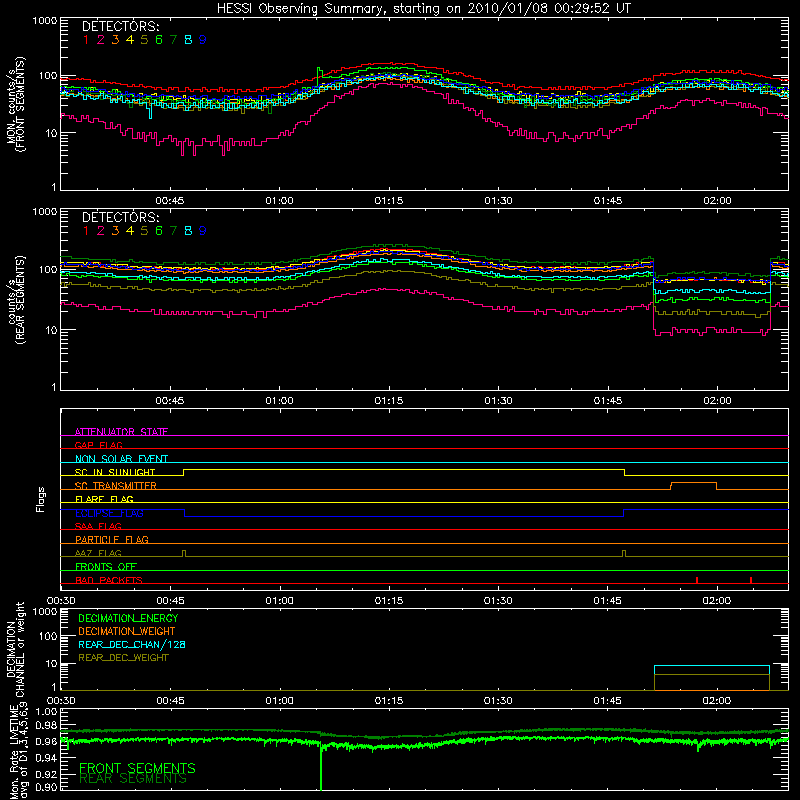800x800 pixels.
Task: Click 02:00 tick label under rear segments plot
Action: [717, 401]
